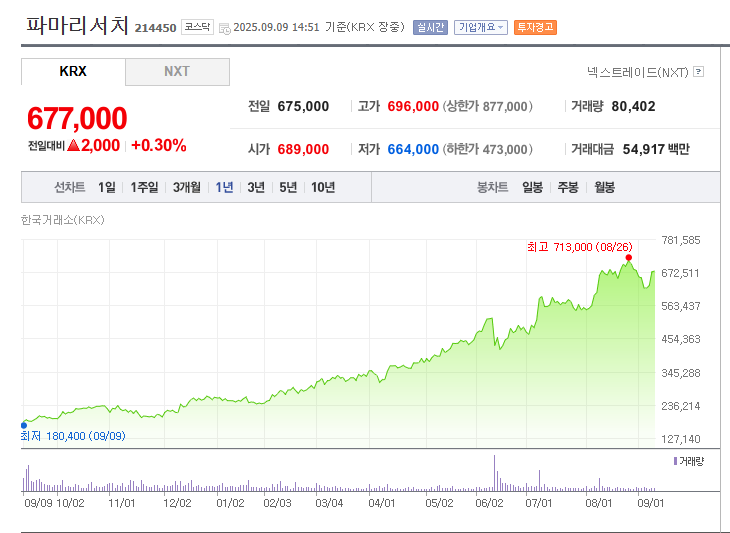
Task: Select the 1주일 line chart period
Action: [144, 187]
